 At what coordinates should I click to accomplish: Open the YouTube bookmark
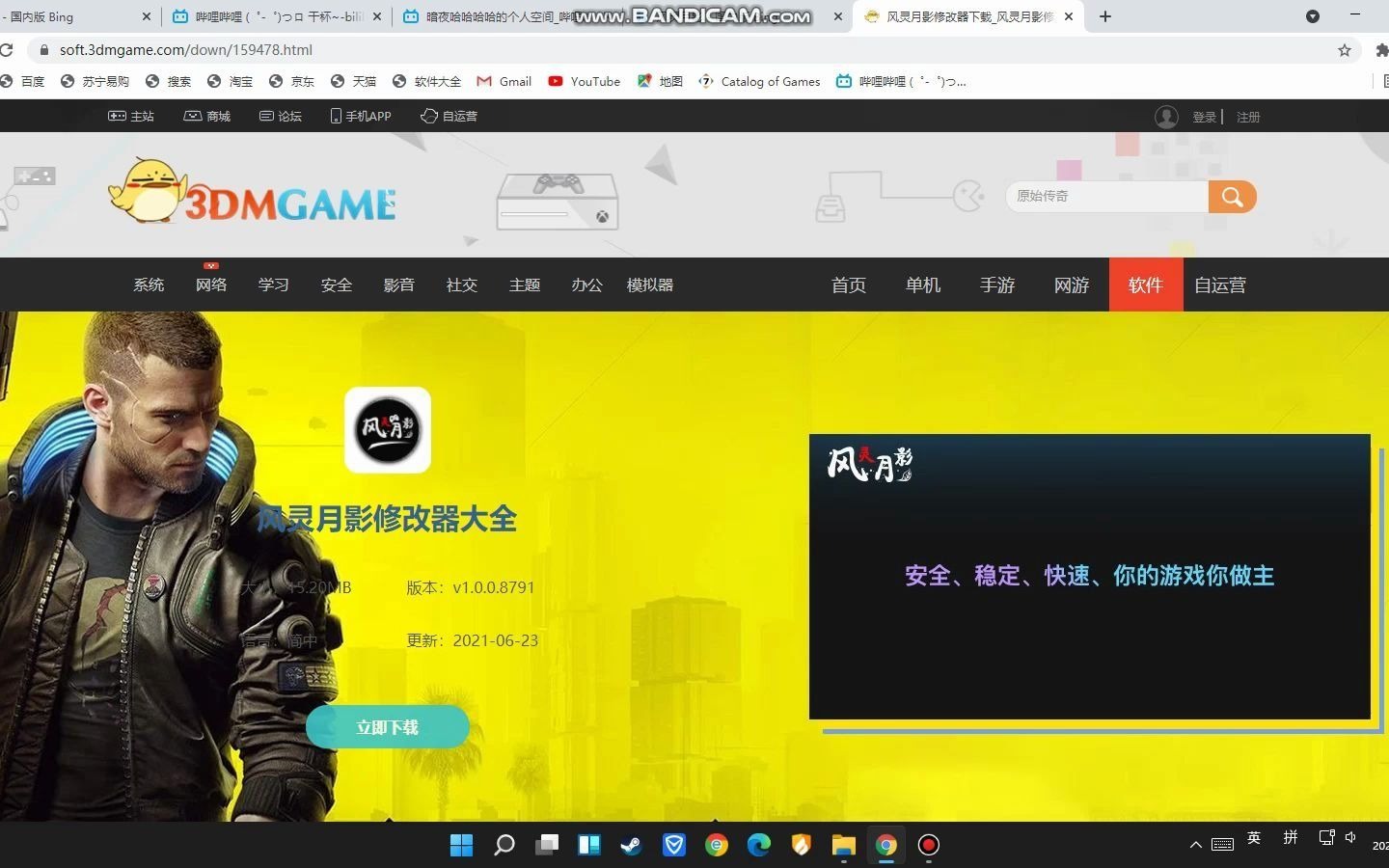pyautogui.click(x=585, y=82)
